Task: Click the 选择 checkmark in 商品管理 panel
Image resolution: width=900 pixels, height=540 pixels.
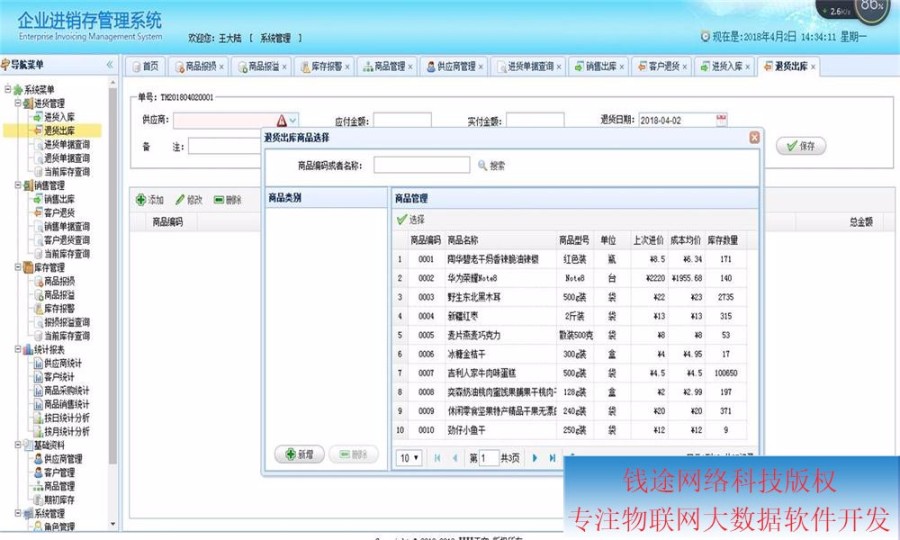Action: coord(402,219)
